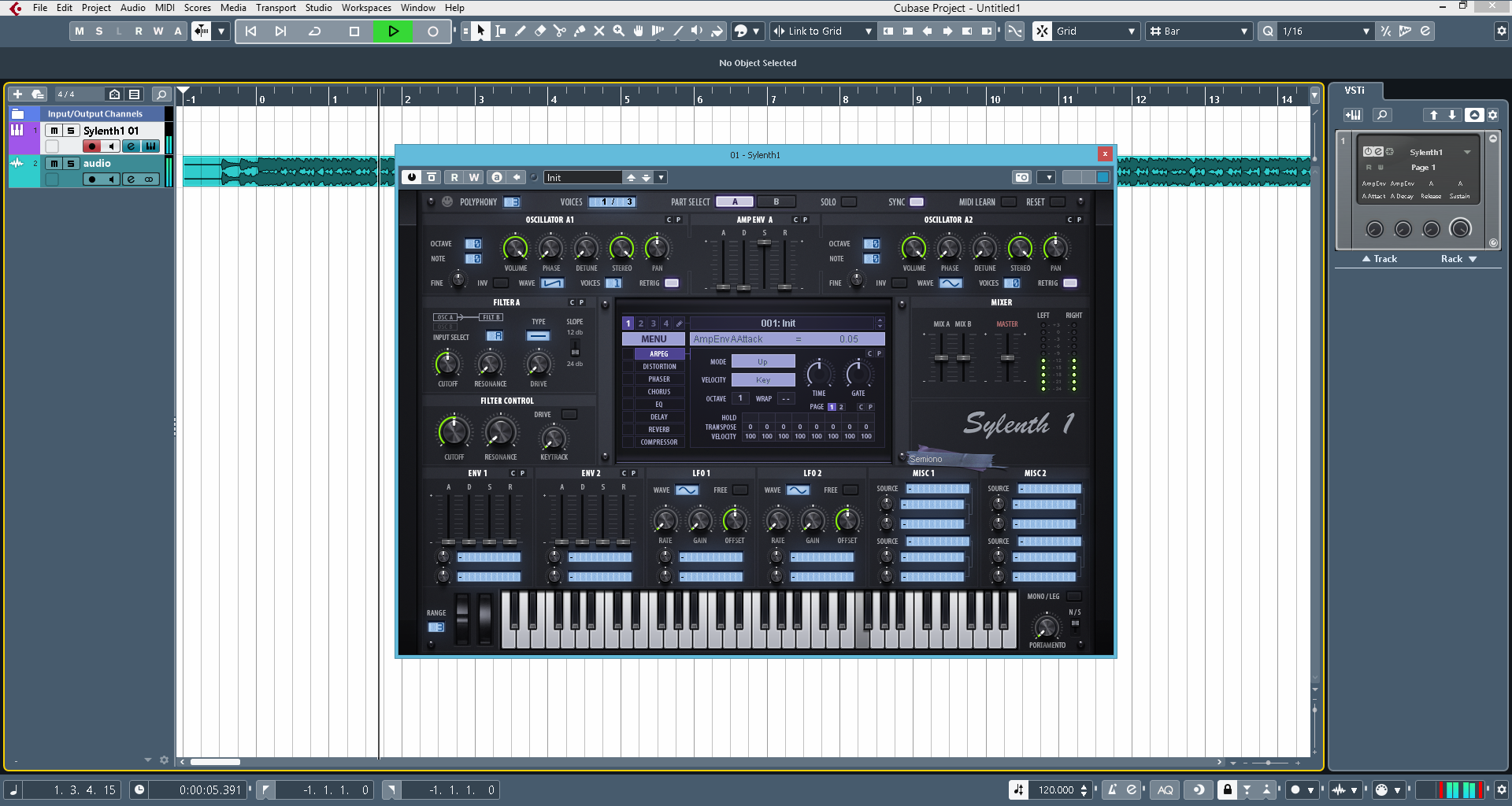Click the Stop transport button
The image size is (1512, 806).
[x=354, y=31]
